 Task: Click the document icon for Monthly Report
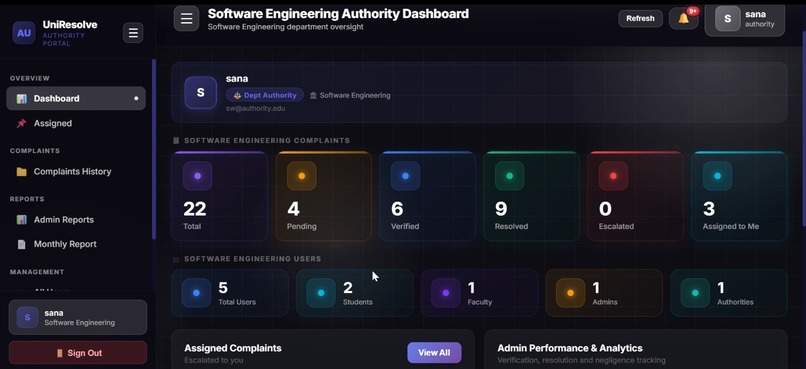21,244
